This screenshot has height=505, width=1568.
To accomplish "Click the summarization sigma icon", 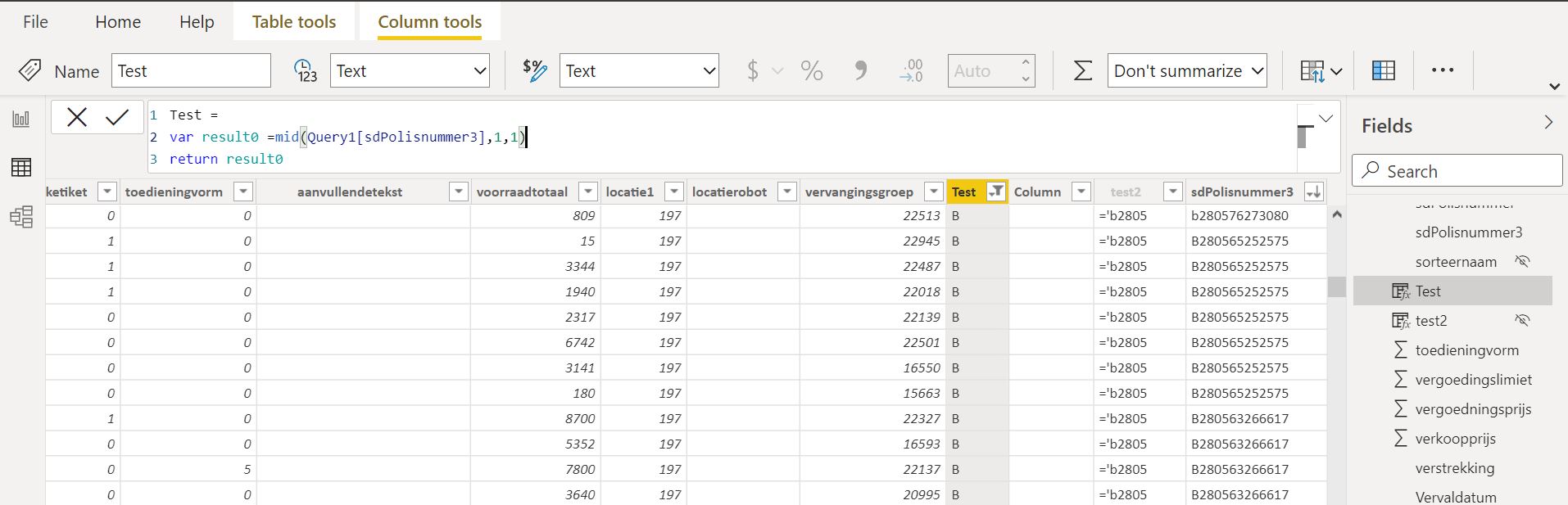I will tap(1082, 70).
